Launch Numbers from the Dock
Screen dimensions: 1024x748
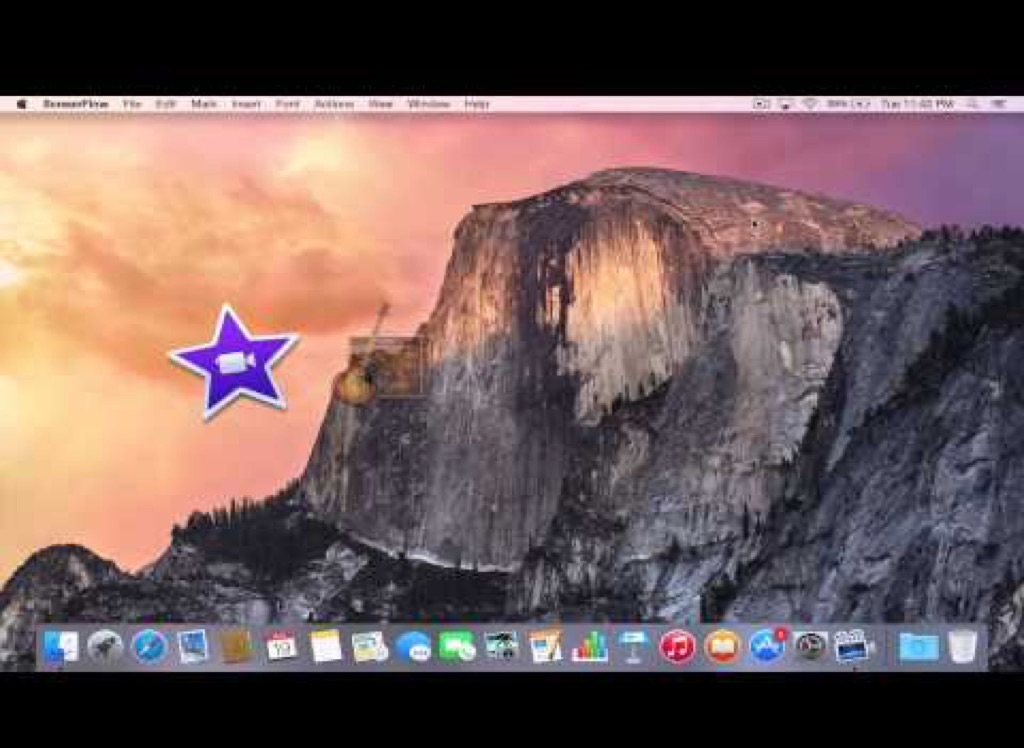click(590, 647)
